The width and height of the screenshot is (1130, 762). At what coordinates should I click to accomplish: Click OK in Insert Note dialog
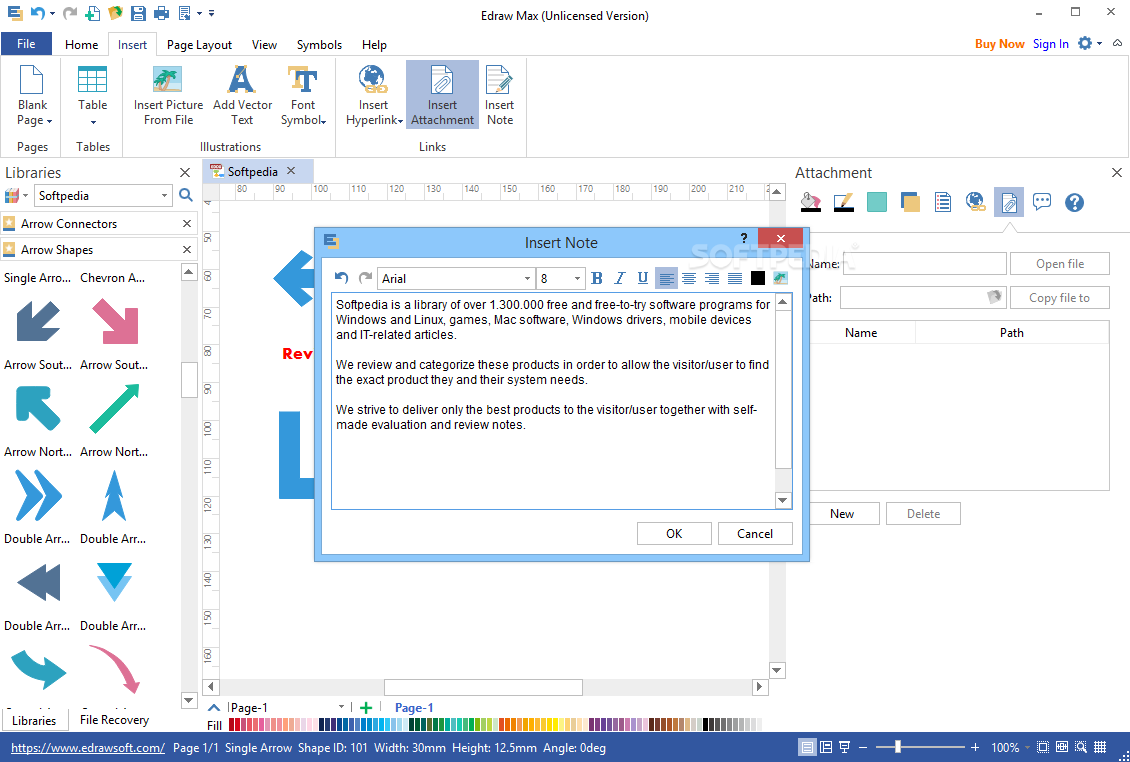pos(674,533)
